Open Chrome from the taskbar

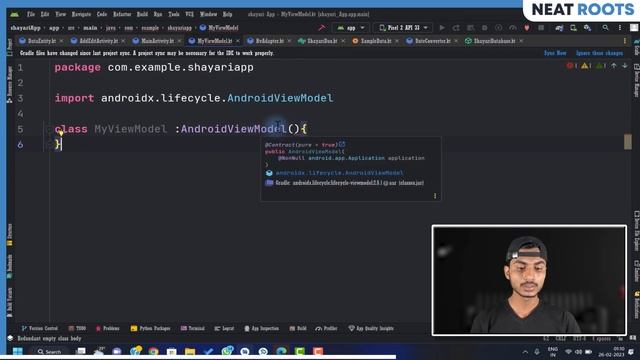point(153,351)
